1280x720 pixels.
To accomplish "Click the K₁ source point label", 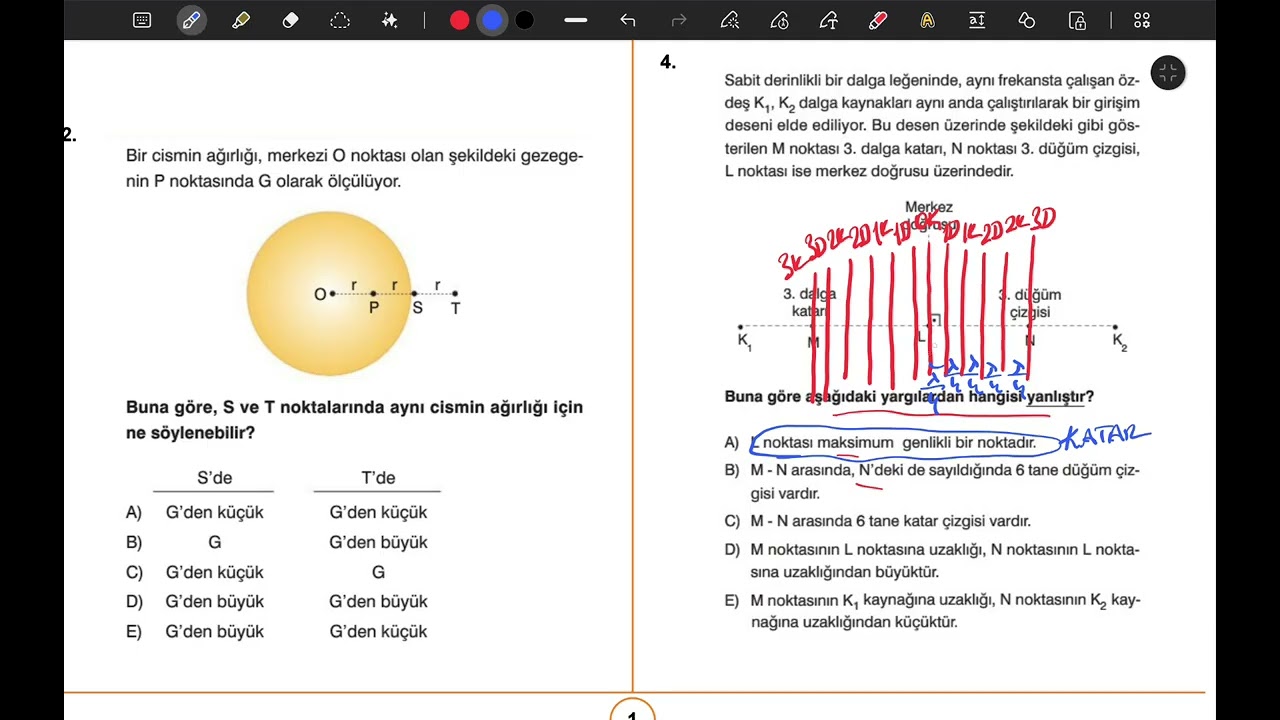I will (x=745, y=341).
